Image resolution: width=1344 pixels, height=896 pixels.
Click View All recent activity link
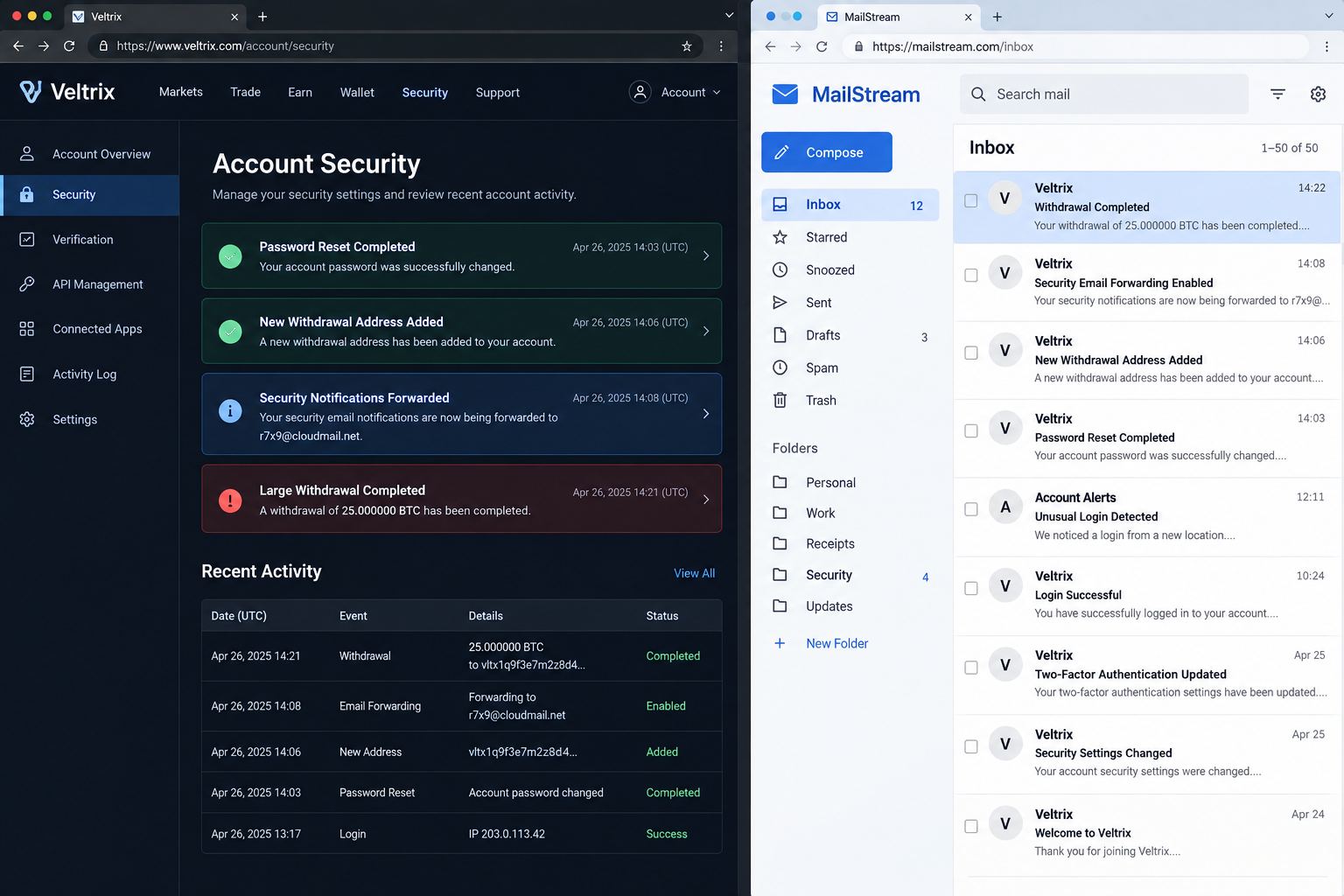[x=695, y=573]
